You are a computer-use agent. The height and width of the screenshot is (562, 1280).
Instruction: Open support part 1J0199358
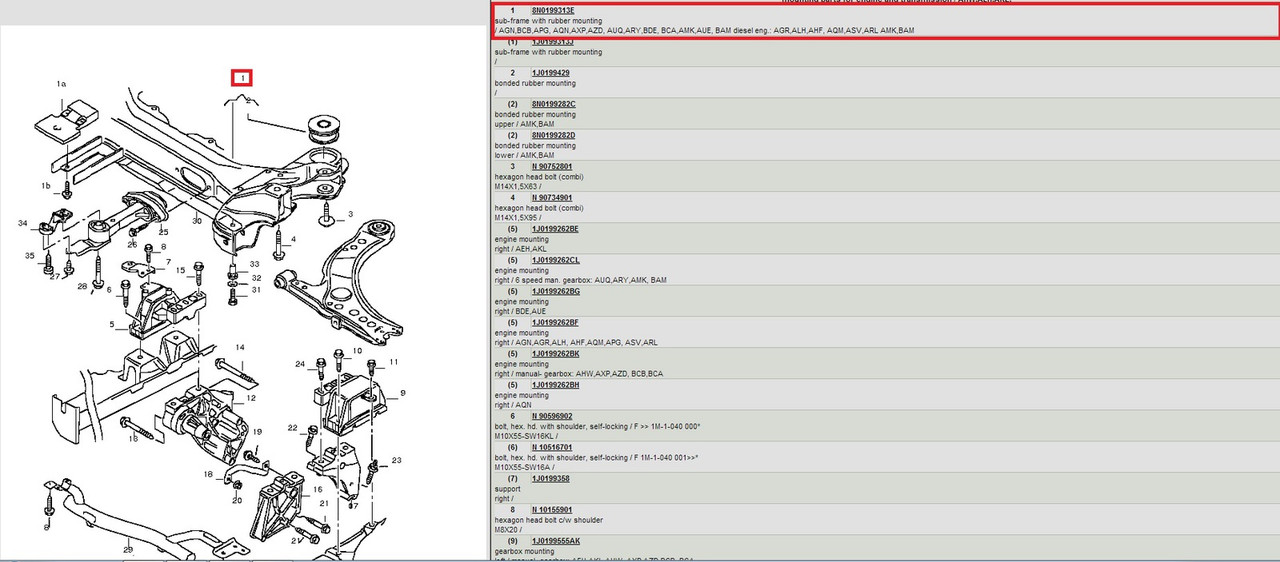[x=551, y=478]
